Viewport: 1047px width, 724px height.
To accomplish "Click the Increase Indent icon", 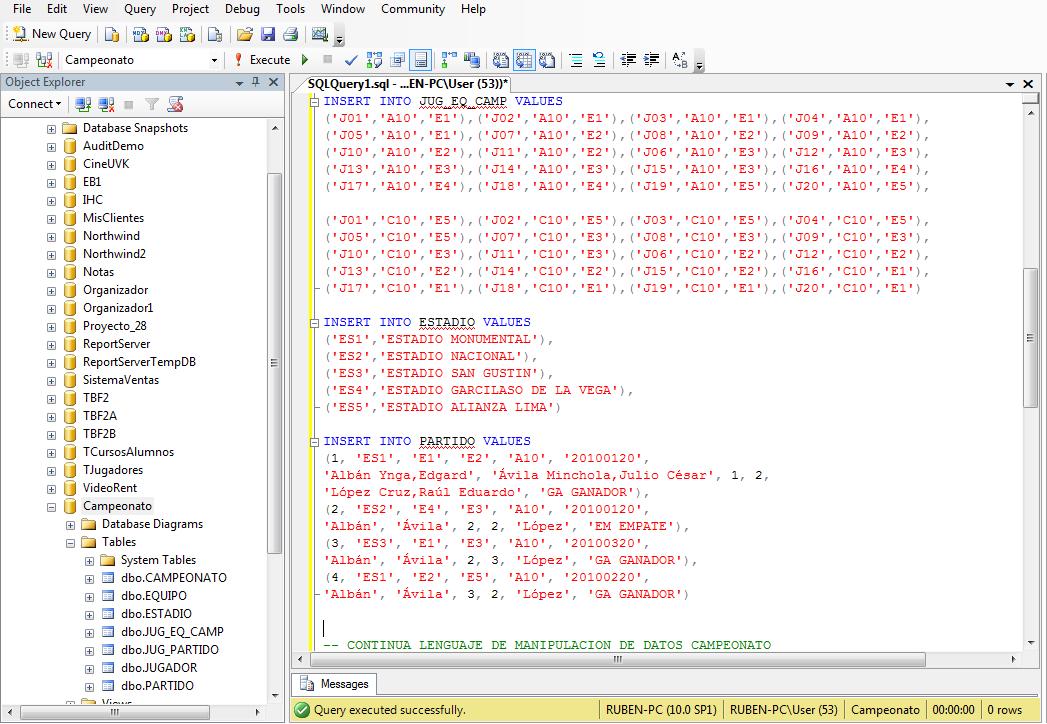I will 652,60.
